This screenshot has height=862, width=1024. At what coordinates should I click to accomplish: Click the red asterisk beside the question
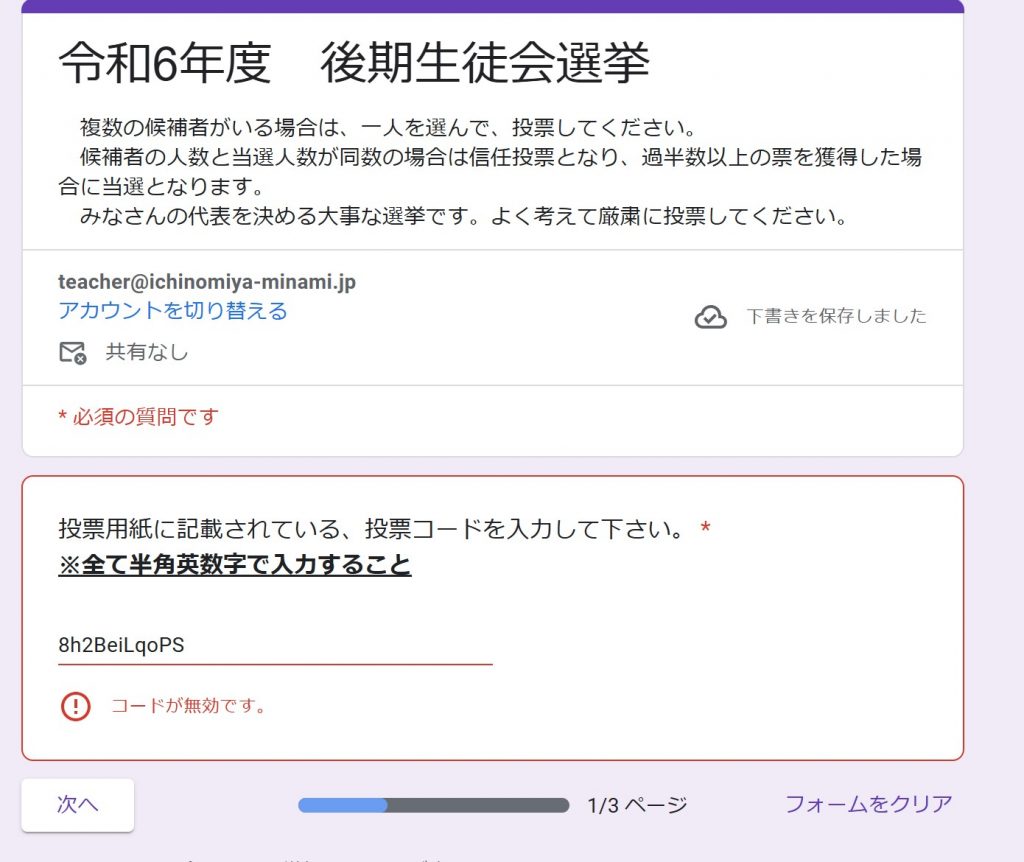point(705,529)
